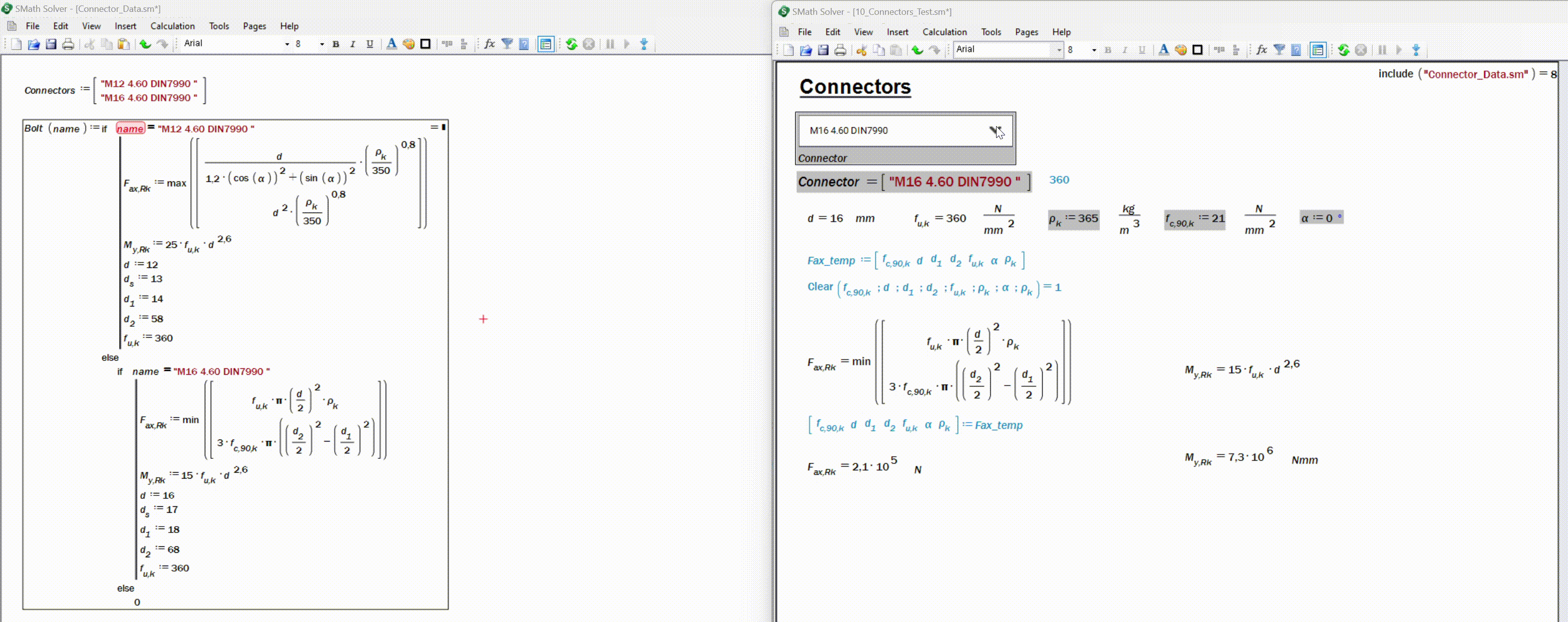Viewport: 1568px width, 622px height.
Task: Click Open file icon in Connector_Data window
Action: [34, 44]
